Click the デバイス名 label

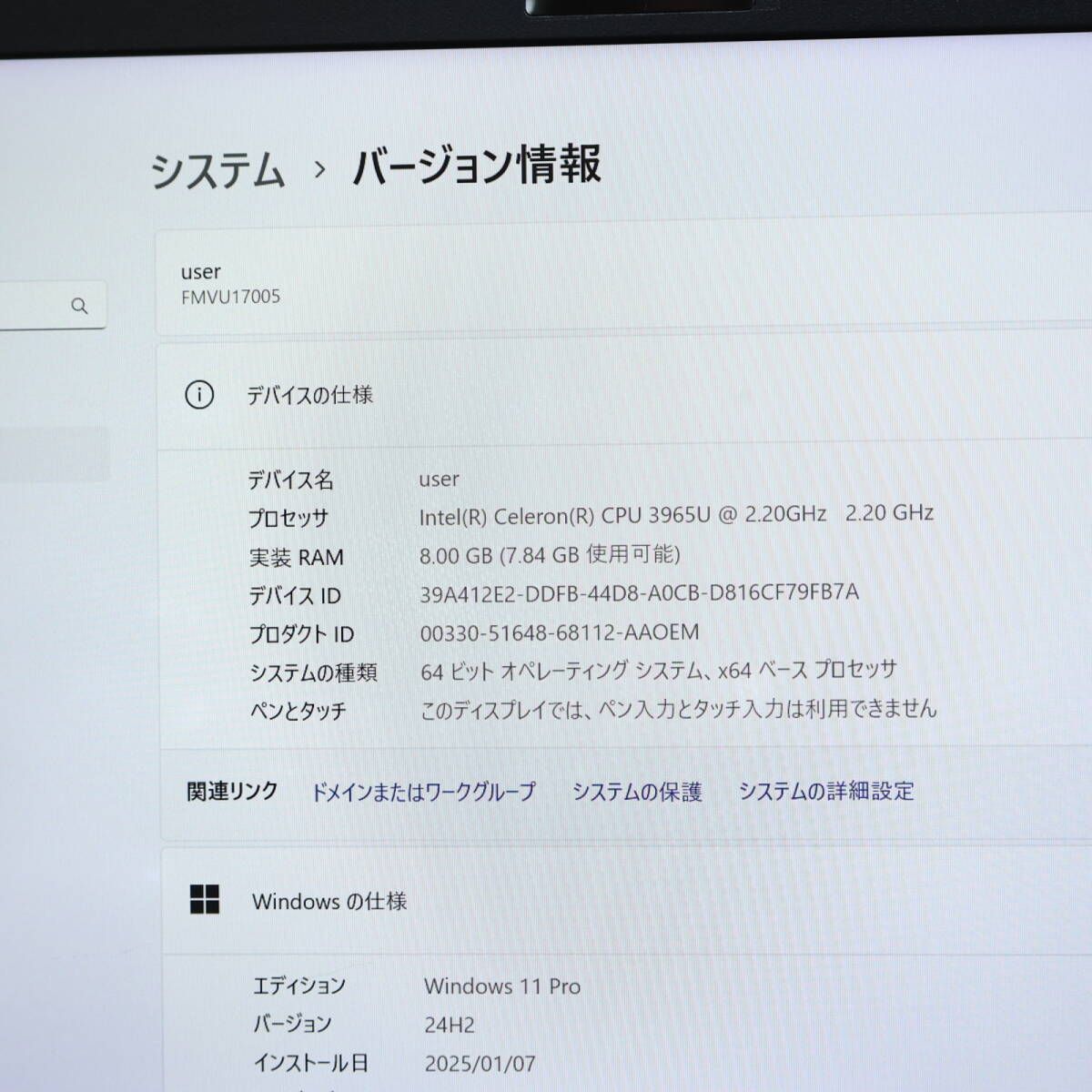point(291,480)
